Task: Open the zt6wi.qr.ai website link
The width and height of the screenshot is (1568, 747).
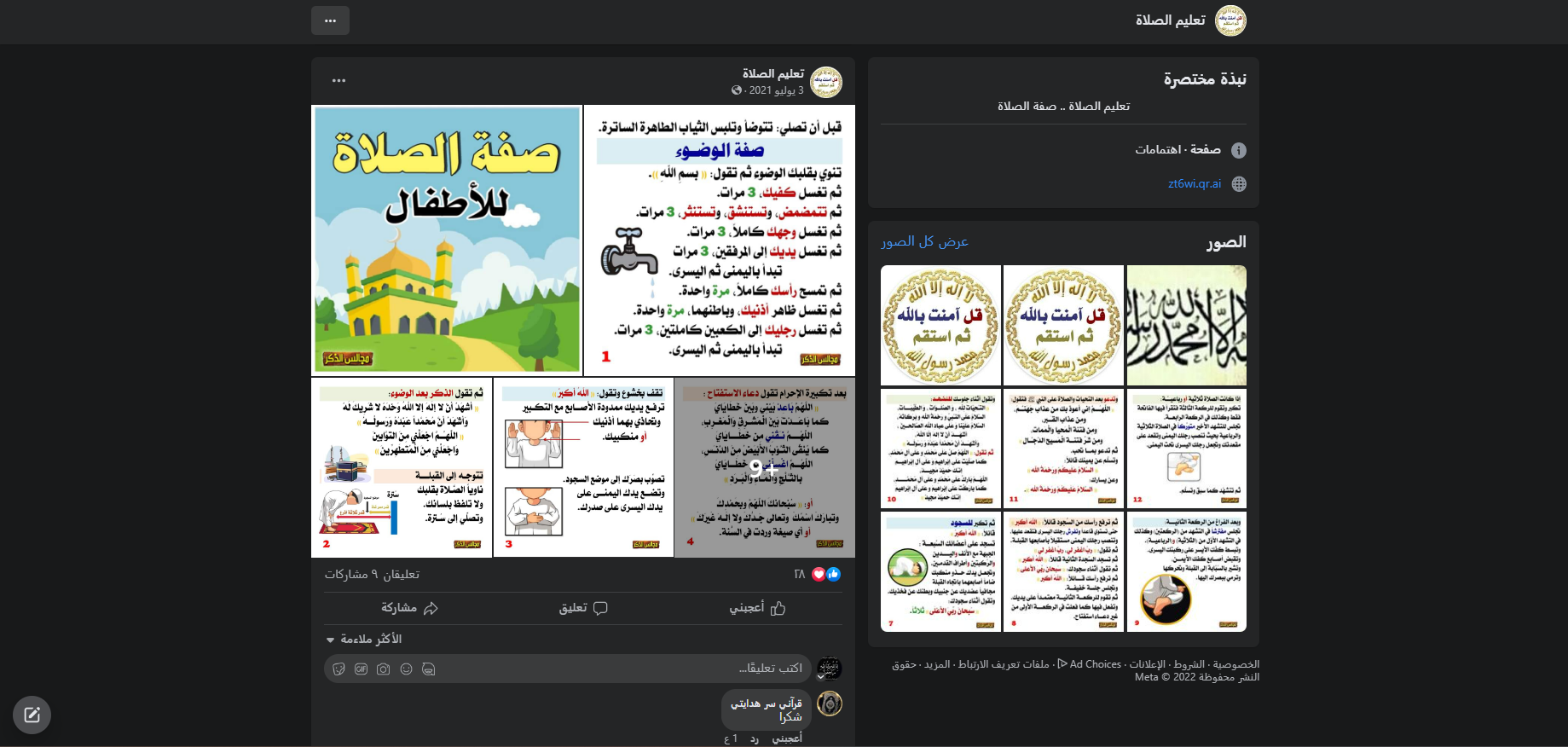Action: point(1194,184)
